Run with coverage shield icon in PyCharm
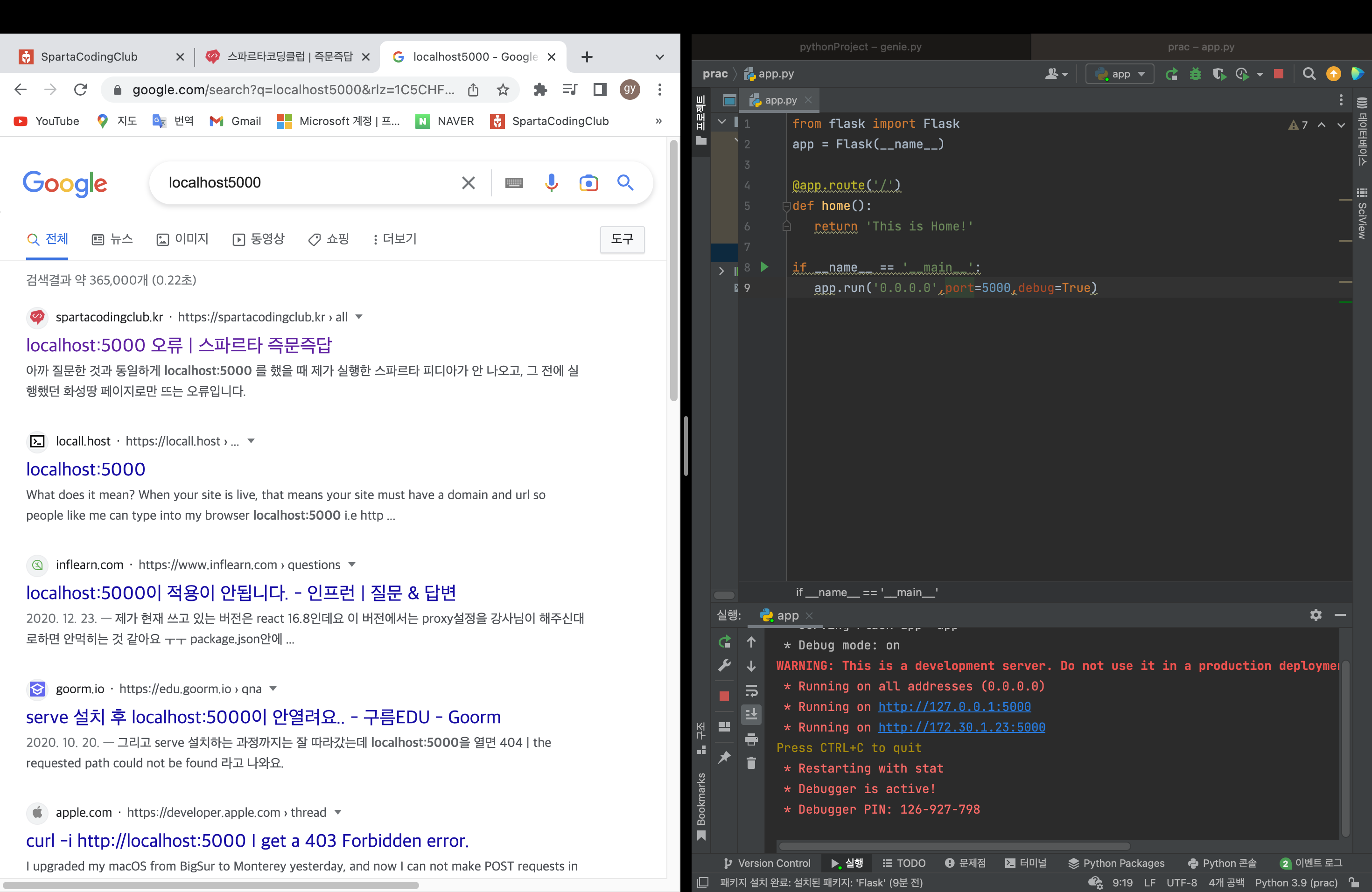The height and width of the screenshot is (892, 1372). pyautogui.click(x=1218, y=74)
